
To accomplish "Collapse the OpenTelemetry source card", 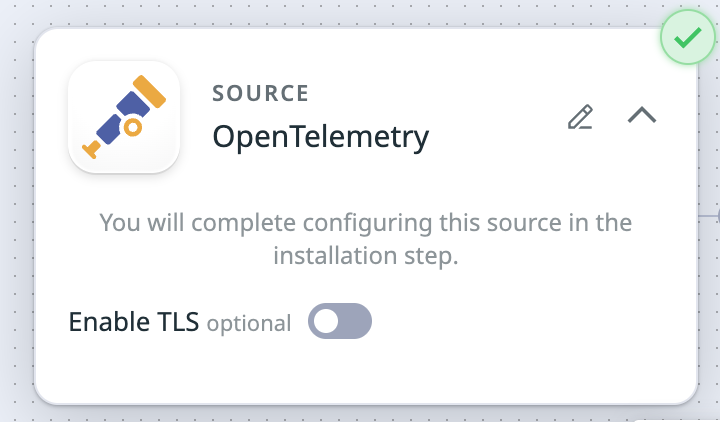I will tap(642, 115).
